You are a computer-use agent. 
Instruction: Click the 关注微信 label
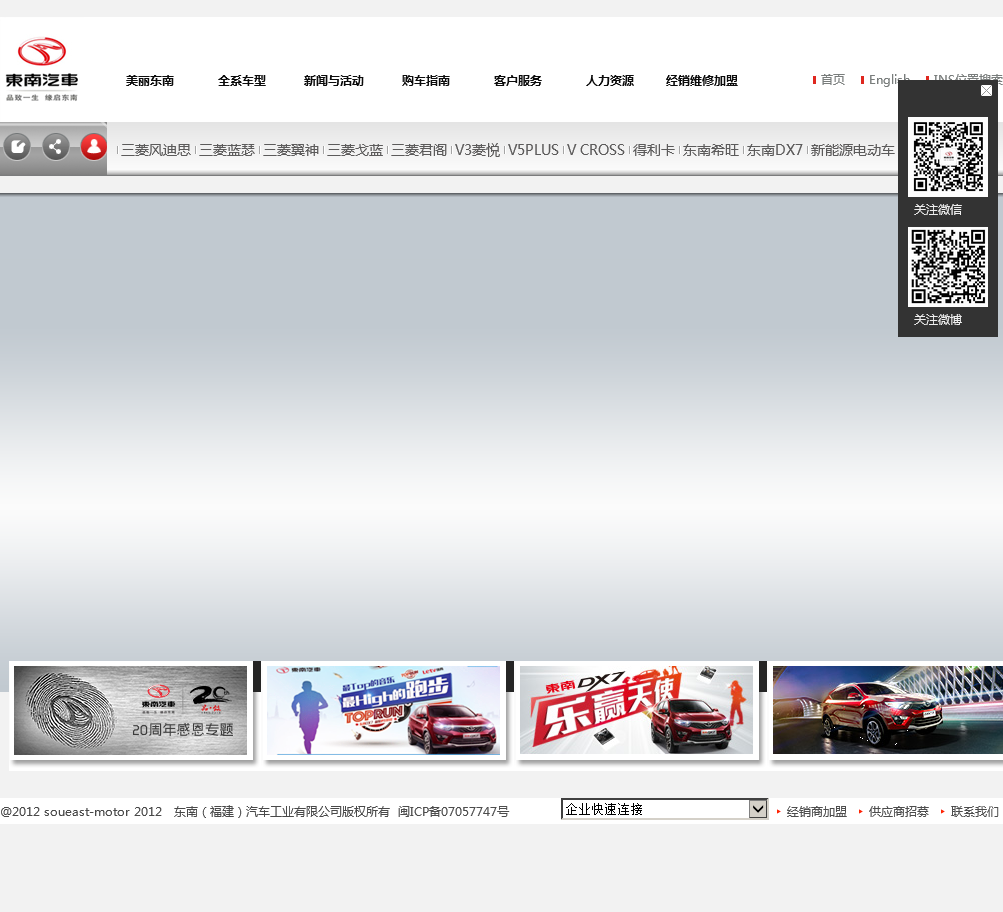pyautogui.click(x=937, y=210)
